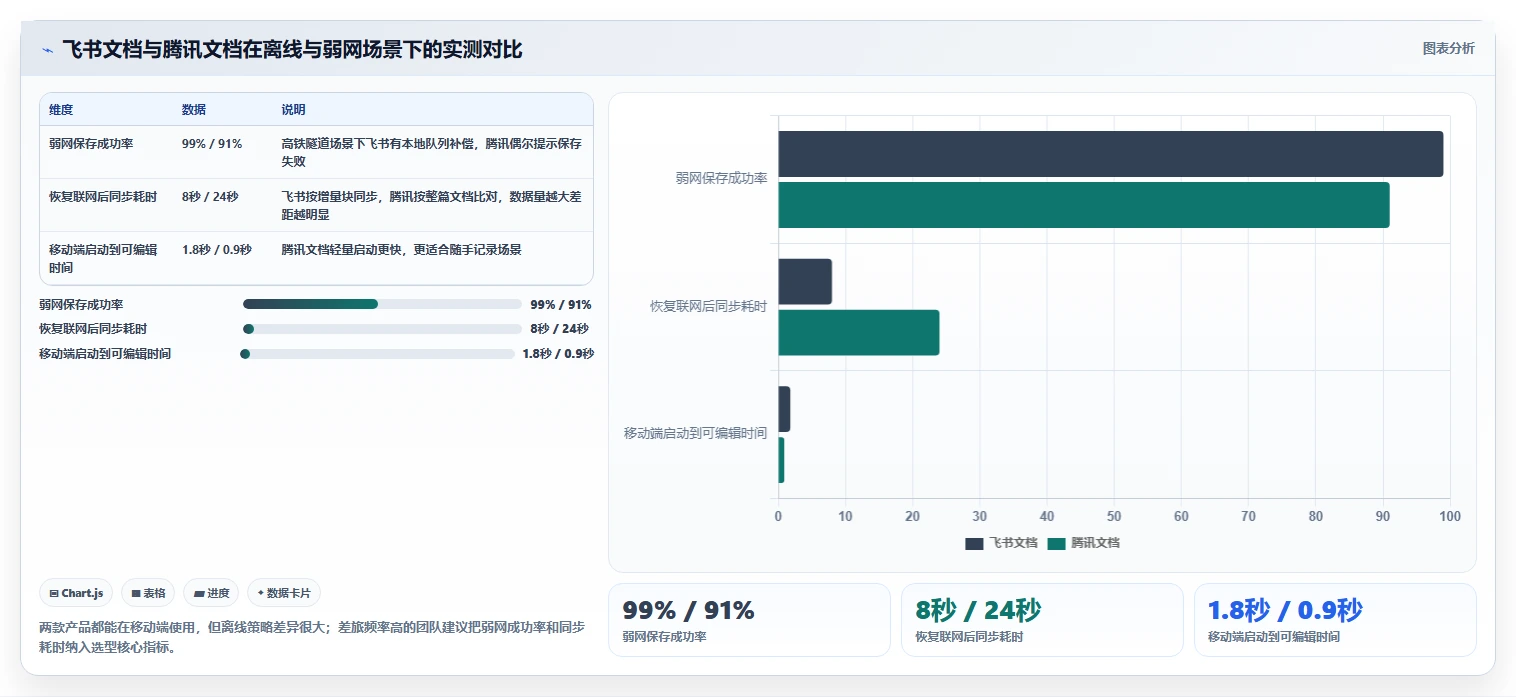This screenshot has height=697, width=1516.
Task: Click the 飞书文档 bar for 移动端启动到可编辑时间
Action: (x=784, y=409)
